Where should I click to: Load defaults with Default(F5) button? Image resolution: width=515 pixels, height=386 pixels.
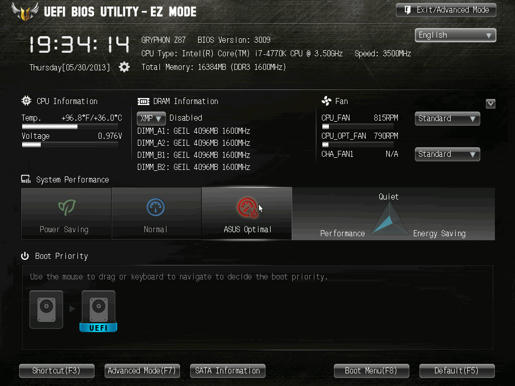[457, 371]
